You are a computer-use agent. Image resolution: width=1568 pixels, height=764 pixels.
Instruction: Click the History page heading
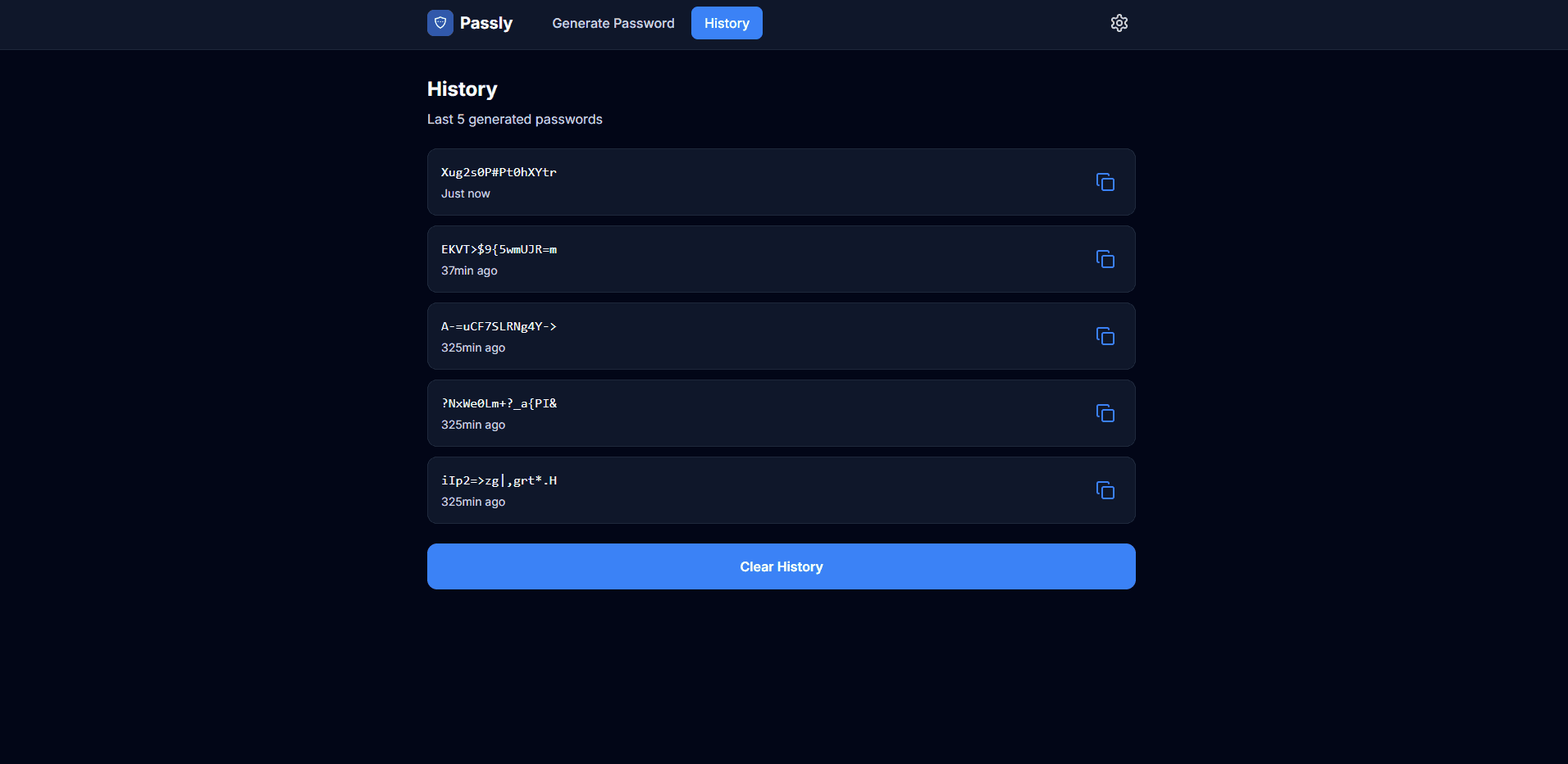[462, 89]
